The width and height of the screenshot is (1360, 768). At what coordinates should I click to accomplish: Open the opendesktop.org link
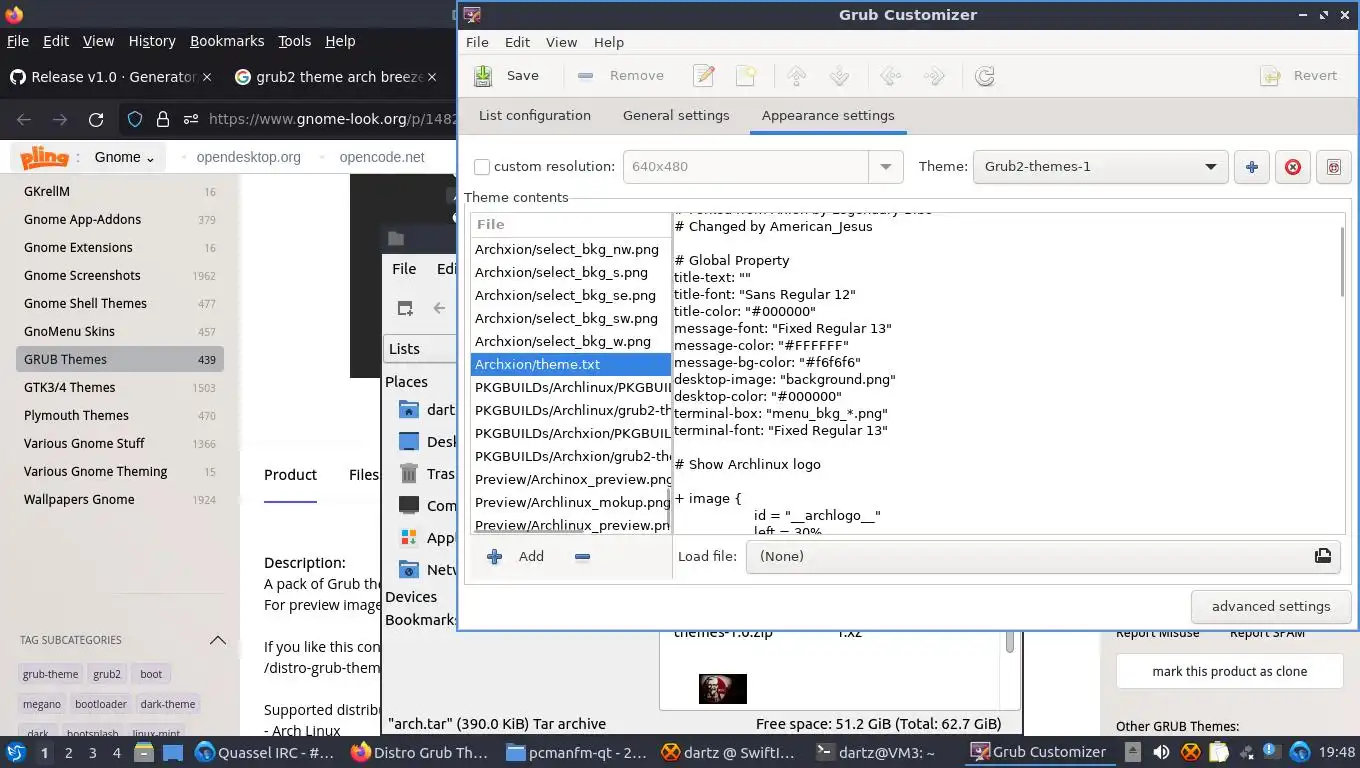248,157
